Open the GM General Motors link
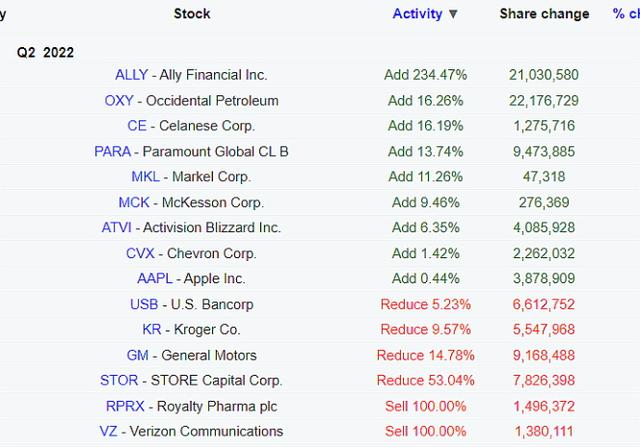 [x=138, y=355]
